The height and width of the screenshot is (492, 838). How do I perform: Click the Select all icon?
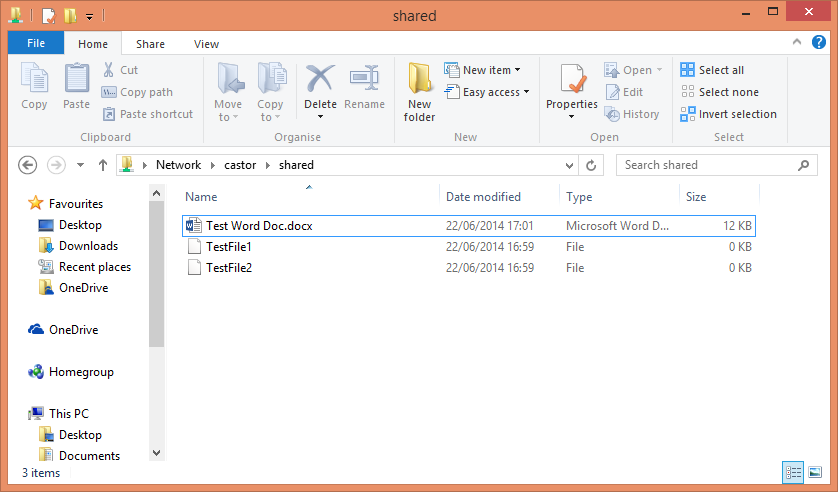click(x=687, y=69)
